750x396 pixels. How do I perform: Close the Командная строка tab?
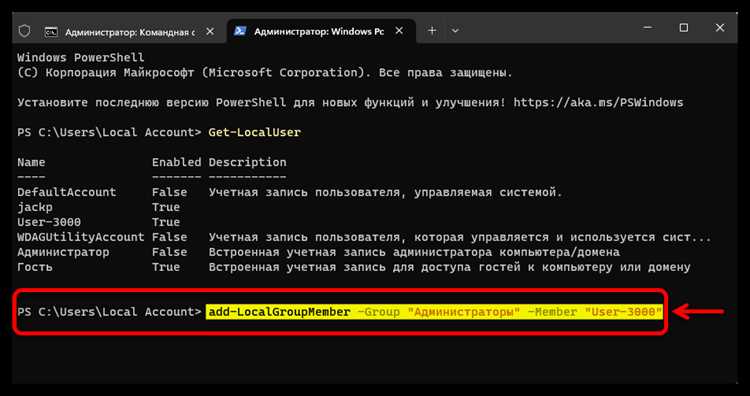pyautogui.click(x=210, y=32)
